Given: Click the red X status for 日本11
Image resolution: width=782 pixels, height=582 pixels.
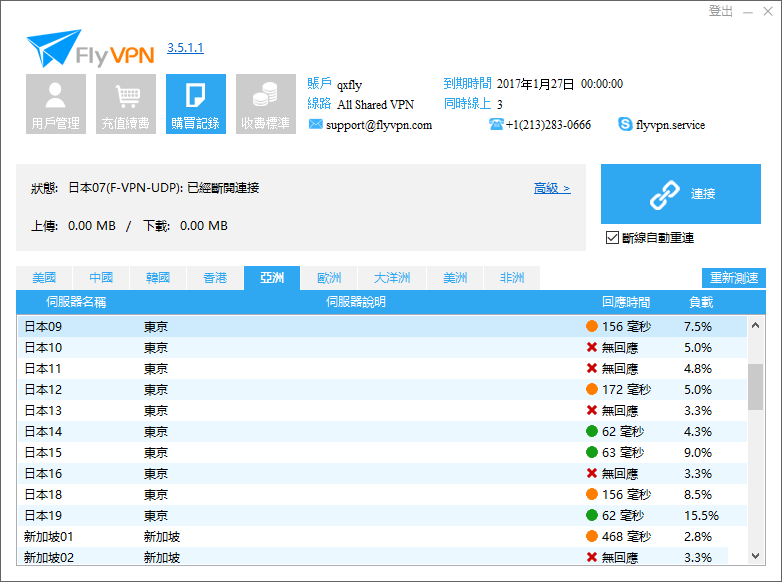Looking at the screenshot, I should click(592, 368).
